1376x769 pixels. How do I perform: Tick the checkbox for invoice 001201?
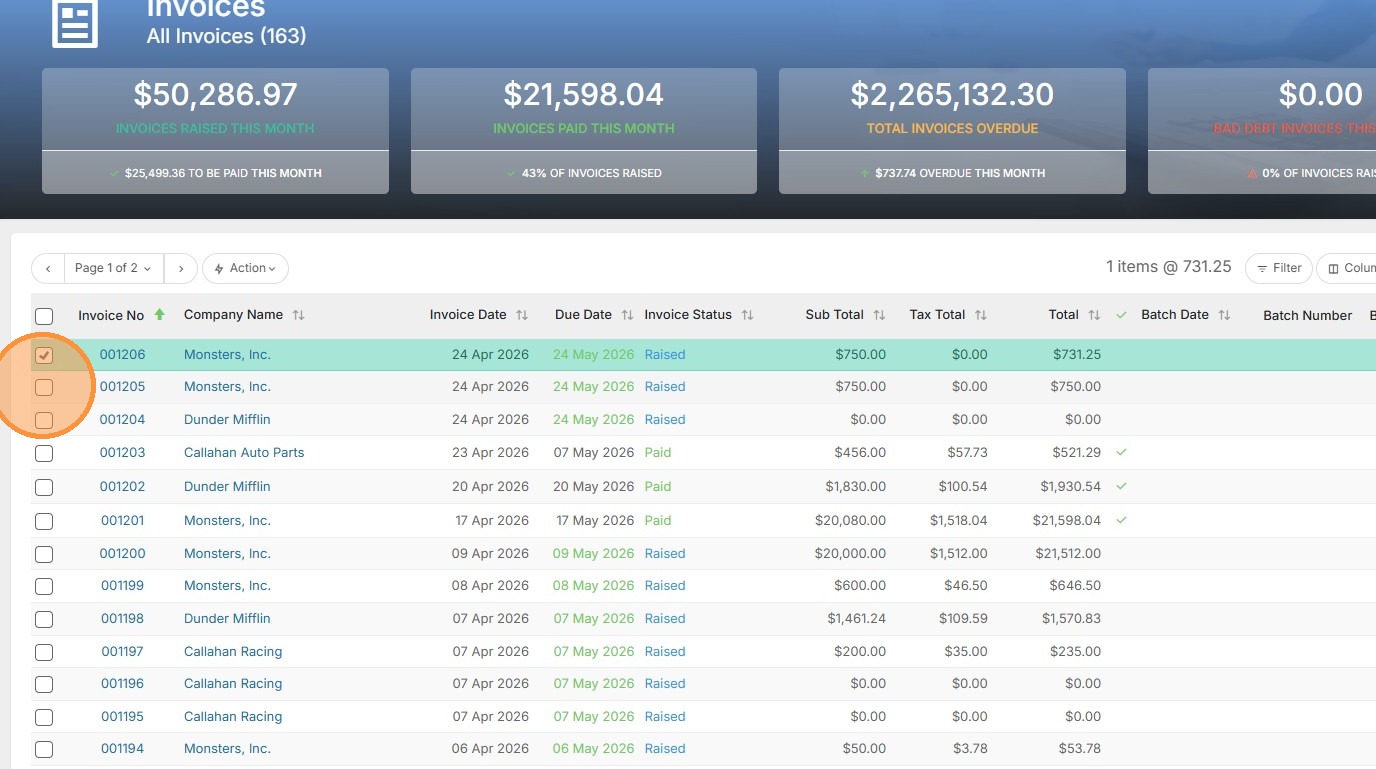(44, 521)
